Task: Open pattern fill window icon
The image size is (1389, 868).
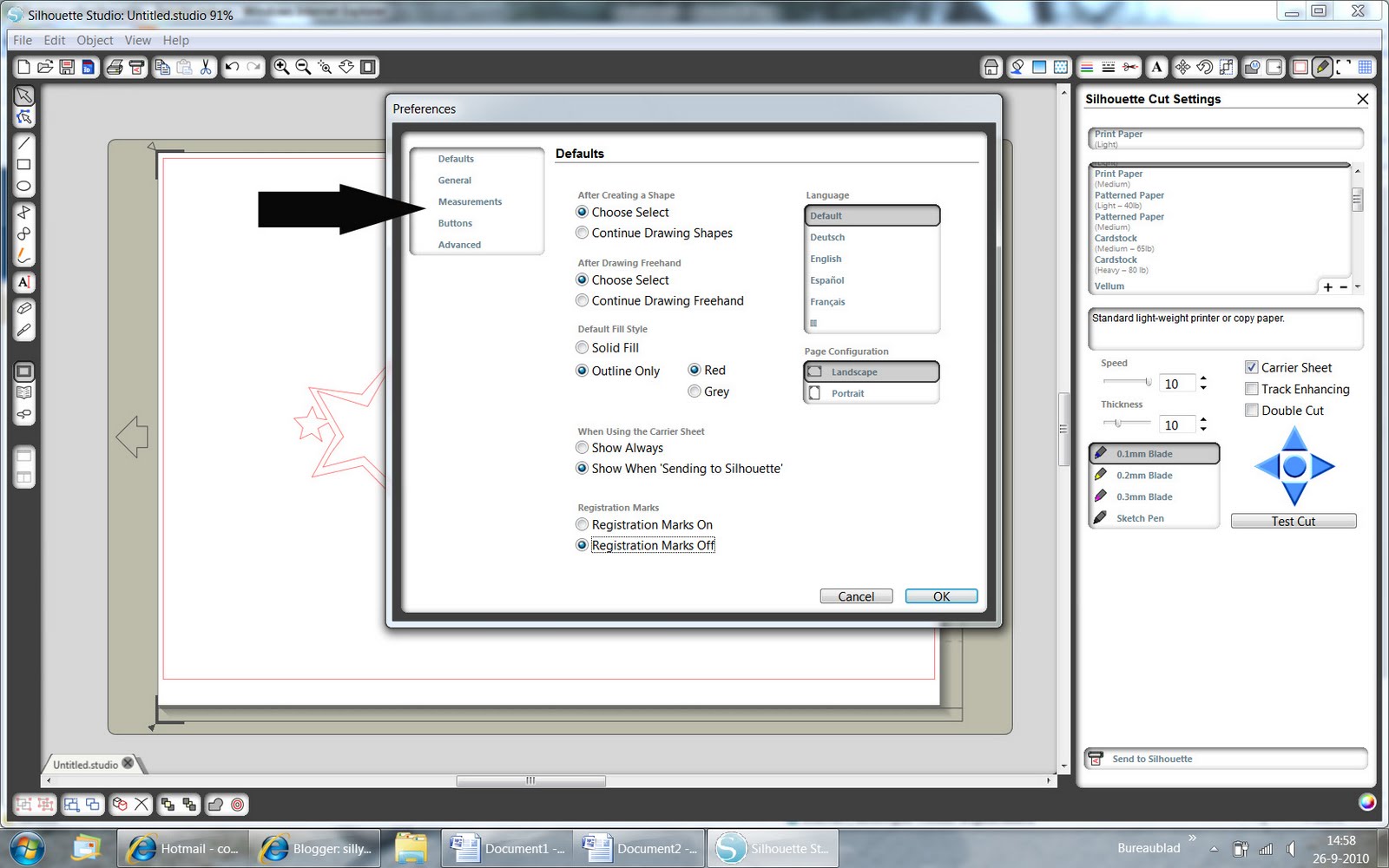Action: (x=1061, y=67)
